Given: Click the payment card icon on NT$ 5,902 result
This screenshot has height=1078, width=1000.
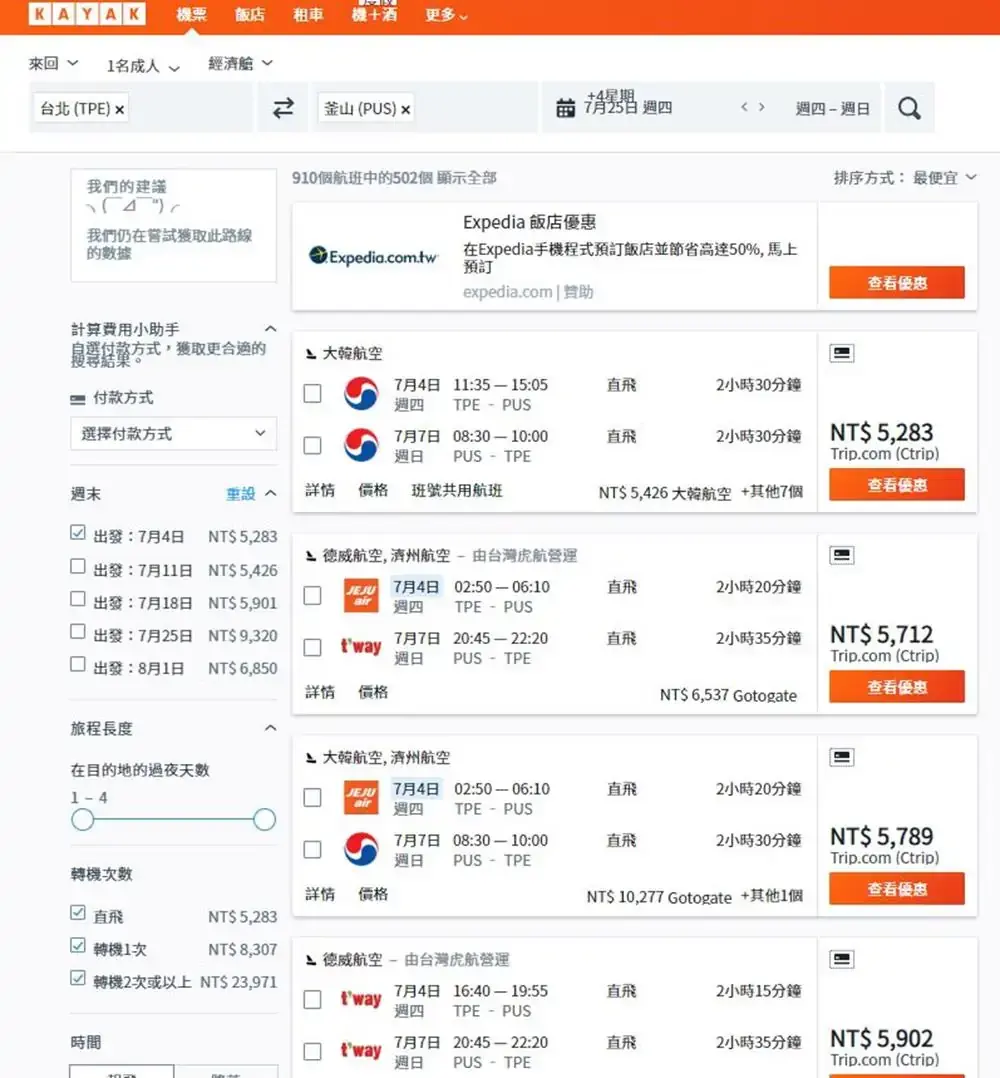Looking at the screenshot, I should (841, 959).
